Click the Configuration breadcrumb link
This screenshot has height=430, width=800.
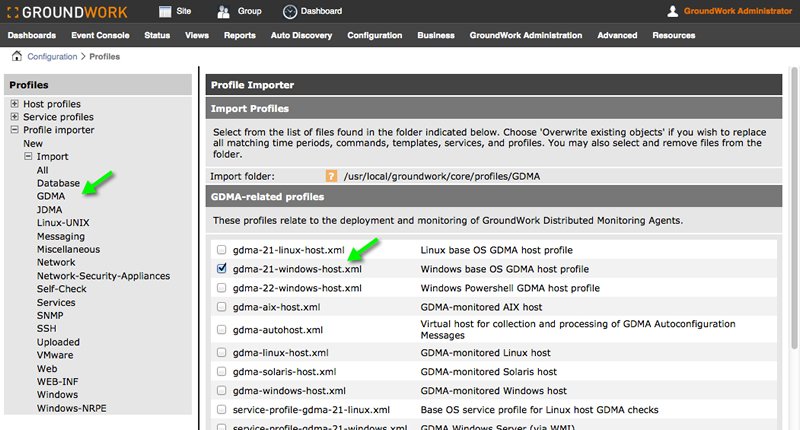pos(52,57)
